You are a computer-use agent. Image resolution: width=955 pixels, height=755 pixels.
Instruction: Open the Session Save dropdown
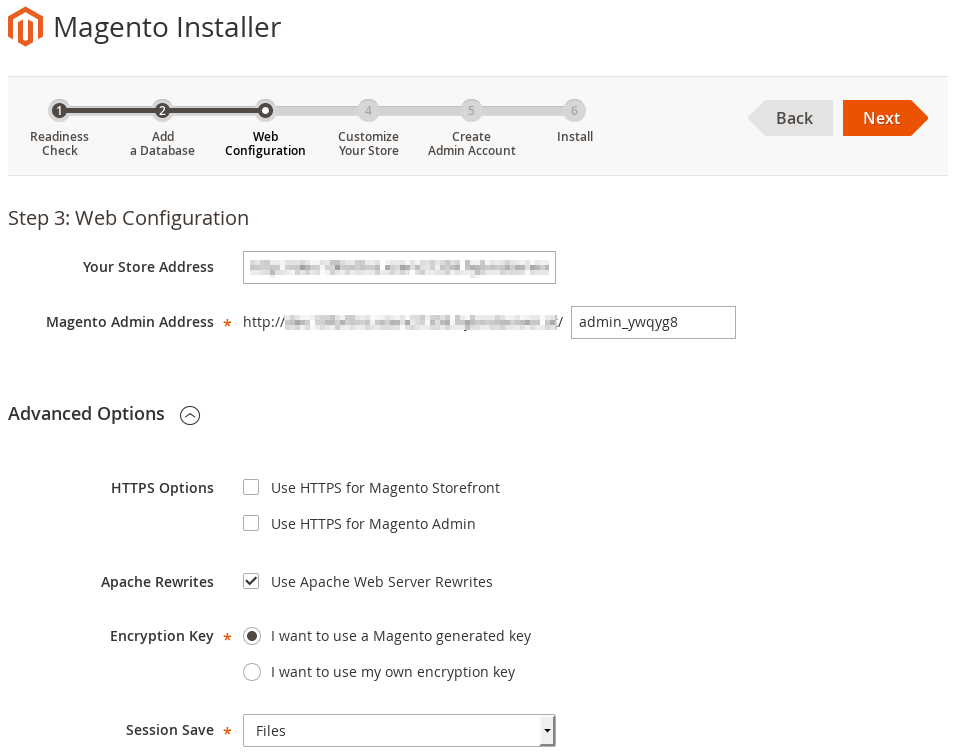(x=399, y=730)
